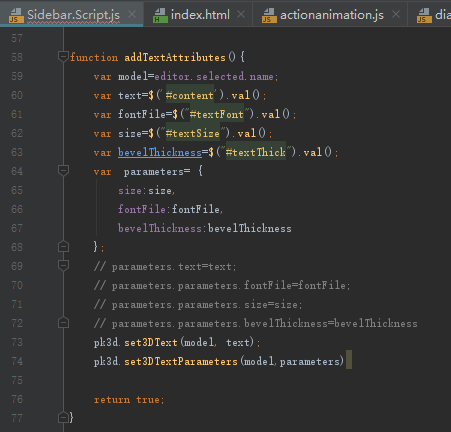Click the actionanimation.js JS file icon
The image size is (451, 432).
pyautogui.click(x=269, y=15)
